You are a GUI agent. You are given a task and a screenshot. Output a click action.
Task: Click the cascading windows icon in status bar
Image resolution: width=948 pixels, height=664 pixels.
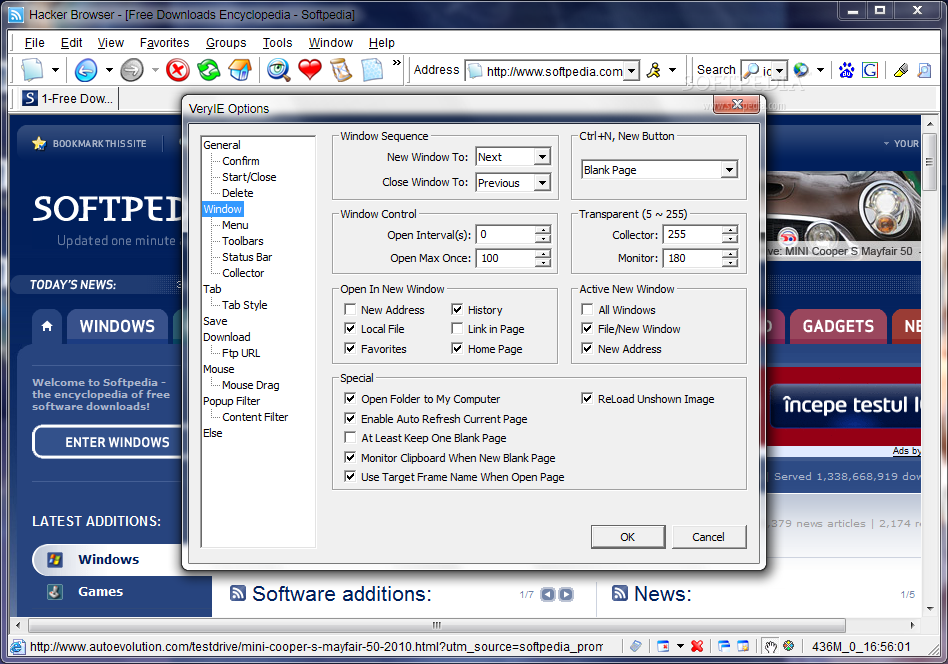pyautogui.click(x=724, y=646)
